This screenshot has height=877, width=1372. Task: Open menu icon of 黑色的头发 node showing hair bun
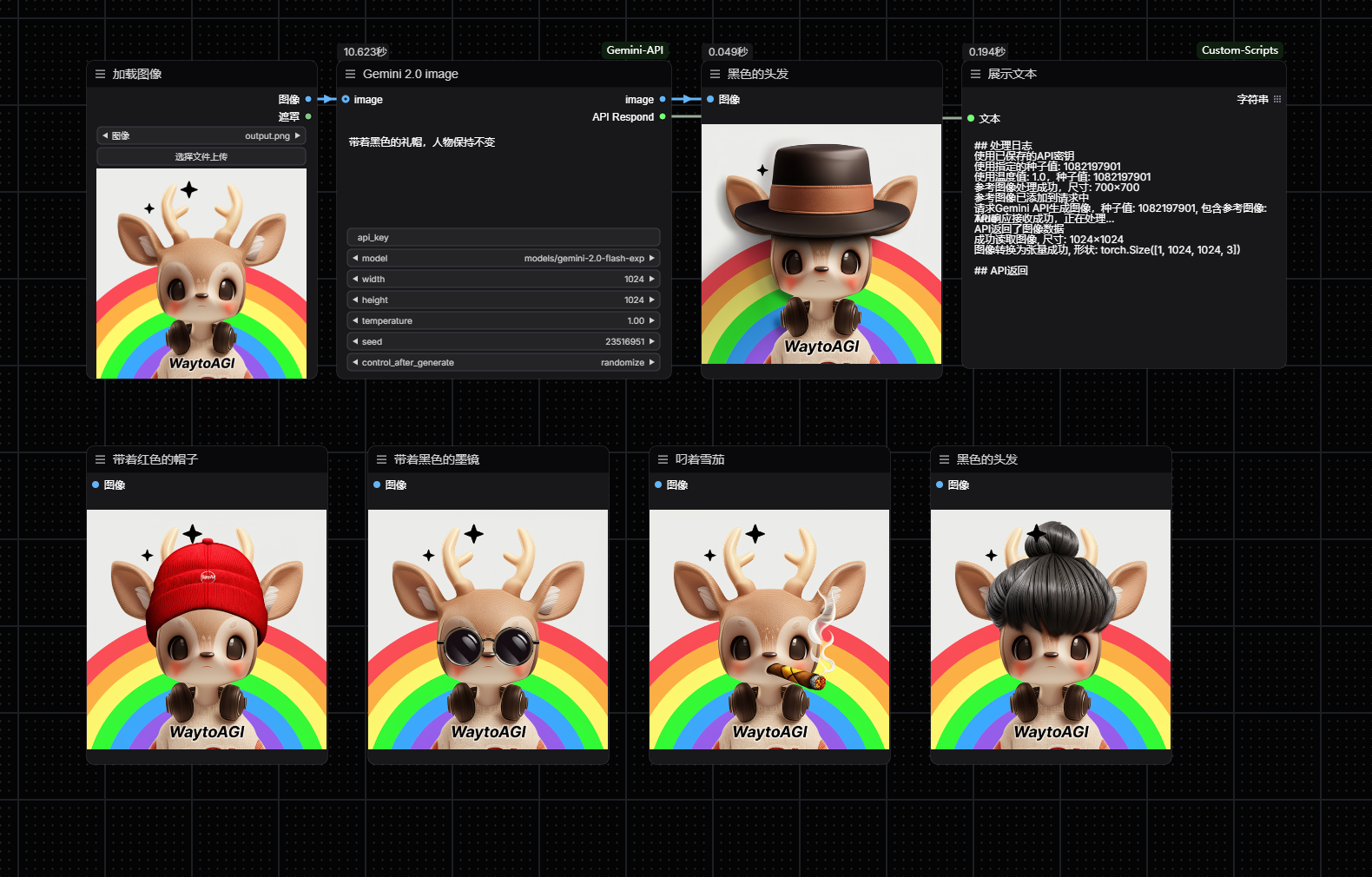coord(945,459)
